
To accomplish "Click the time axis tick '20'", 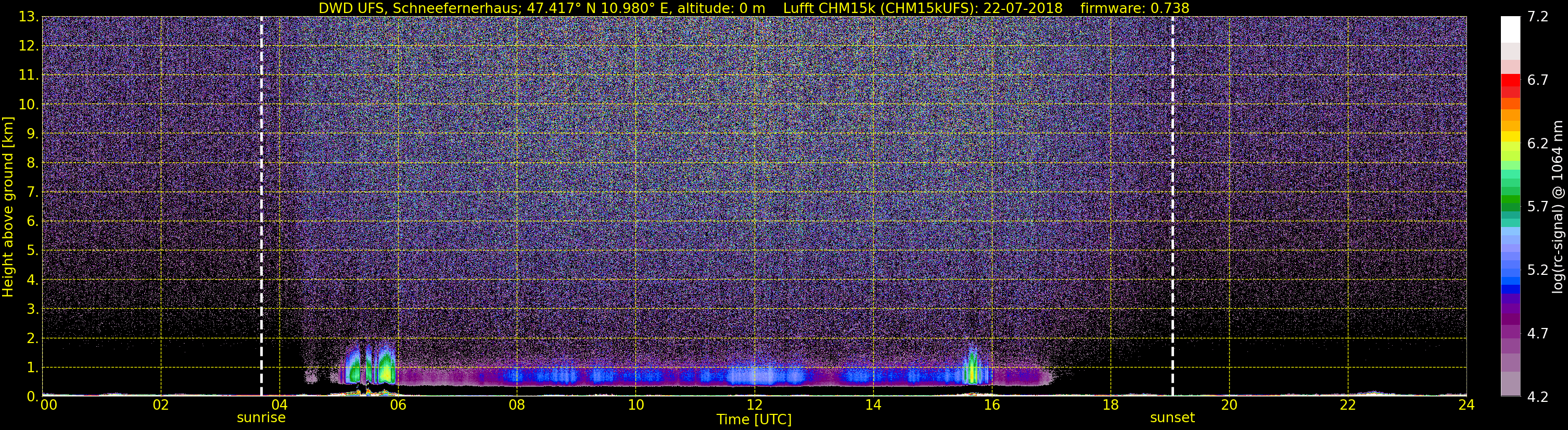I will (x=1229, y=405).
